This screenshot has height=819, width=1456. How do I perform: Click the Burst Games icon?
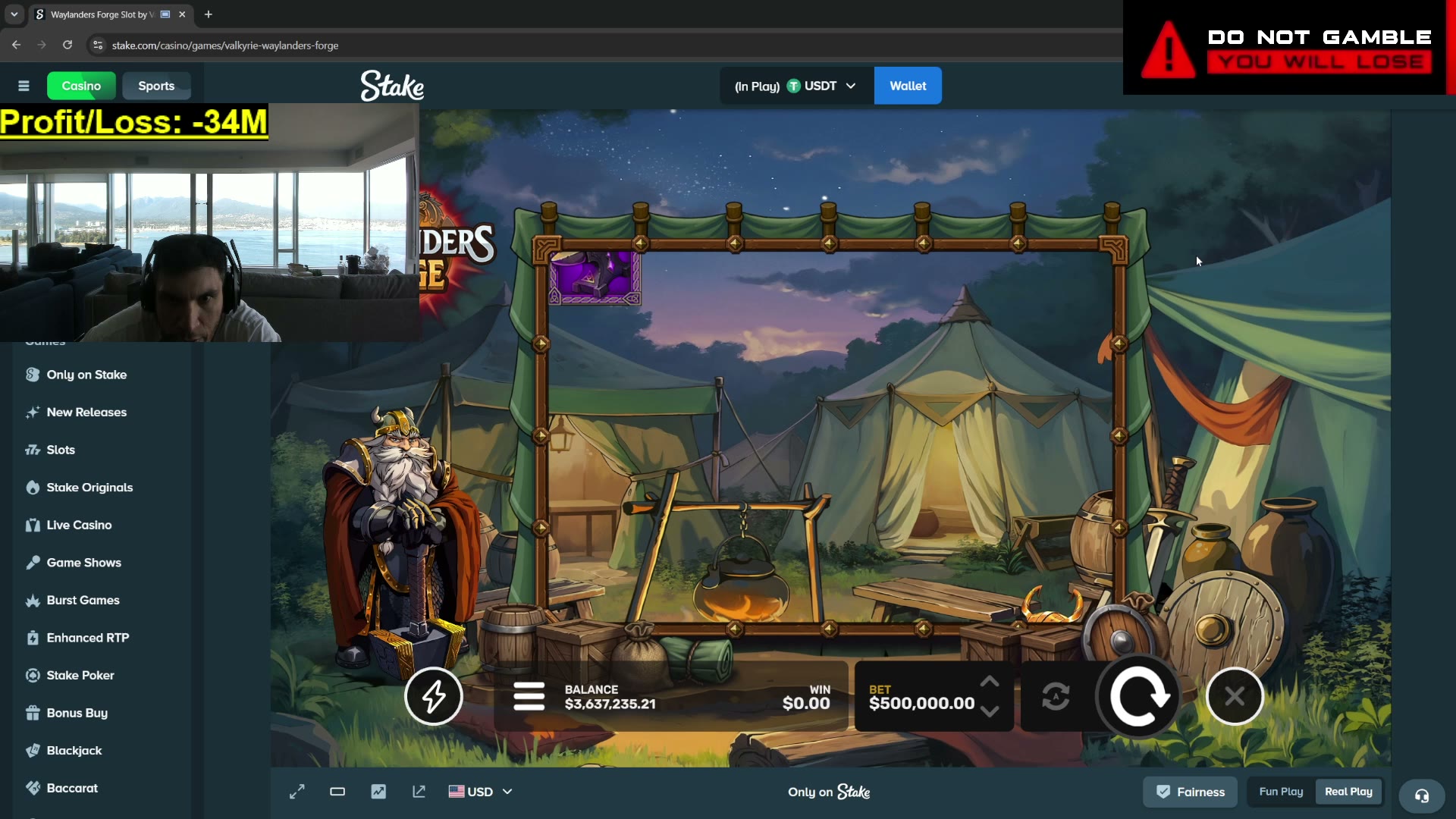tap(33, 601)
